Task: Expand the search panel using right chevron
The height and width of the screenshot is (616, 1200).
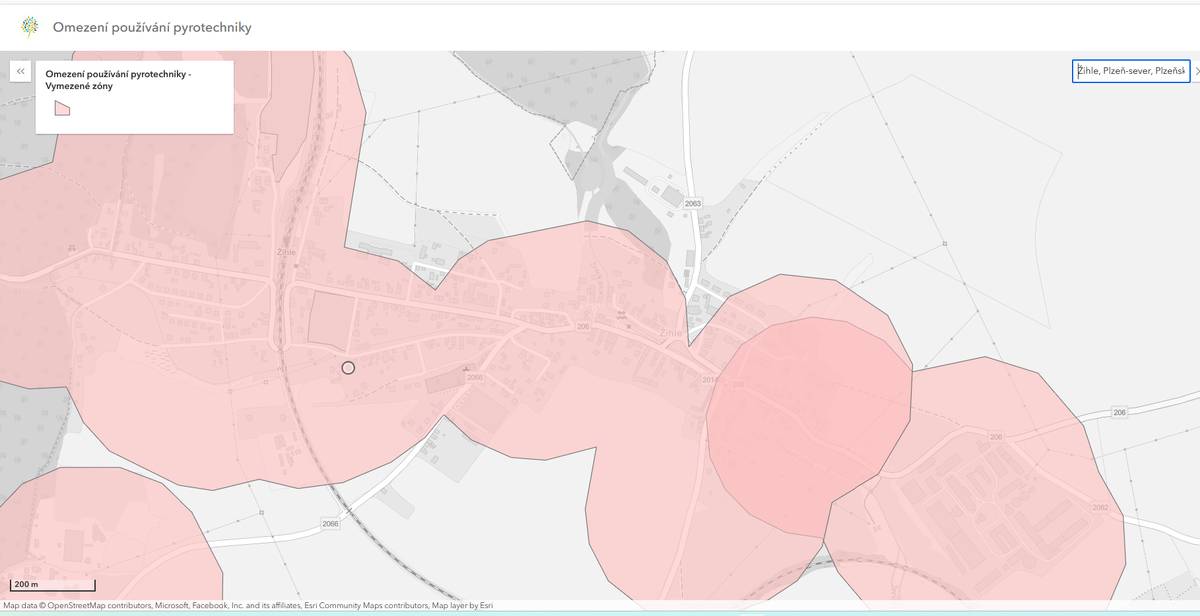Action: click(1197, 71)
